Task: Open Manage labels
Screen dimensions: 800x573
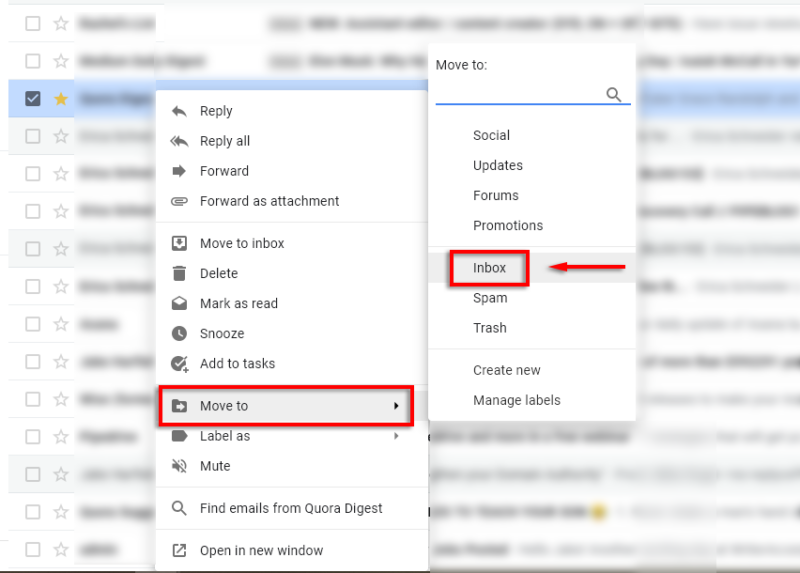Action: (517, 400)
